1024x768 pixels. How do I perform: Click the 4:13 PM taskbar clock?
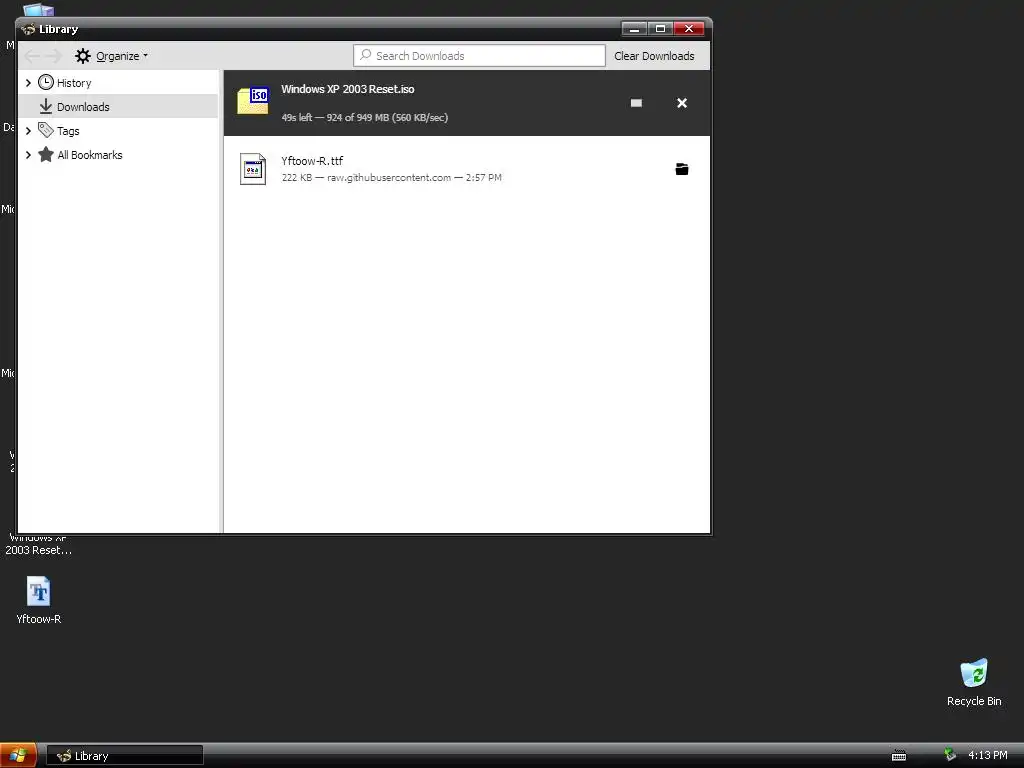[987, 755]
